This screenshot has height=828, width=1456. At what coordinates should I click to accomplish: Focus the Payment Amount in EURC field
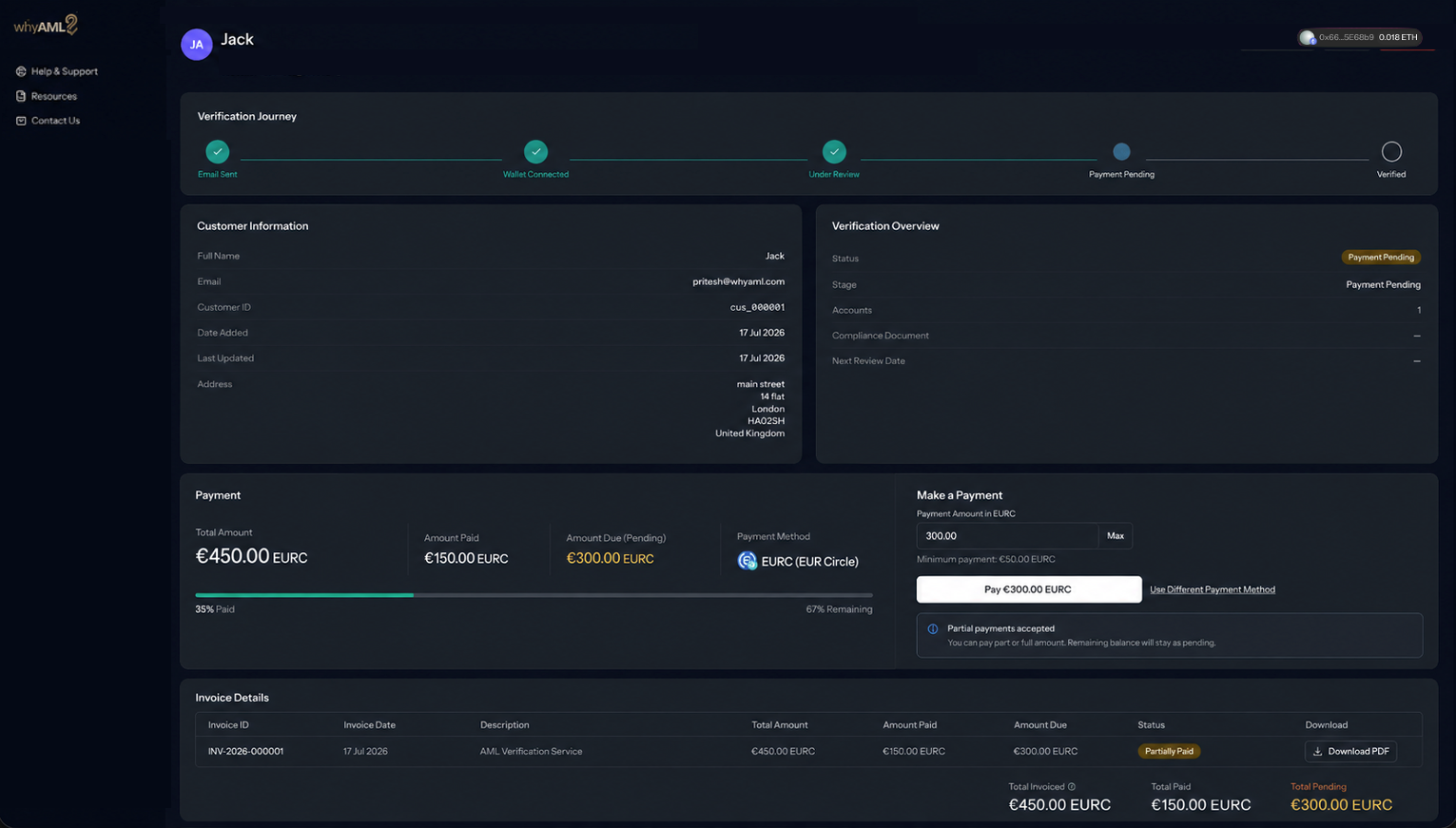coord(1007,536)
